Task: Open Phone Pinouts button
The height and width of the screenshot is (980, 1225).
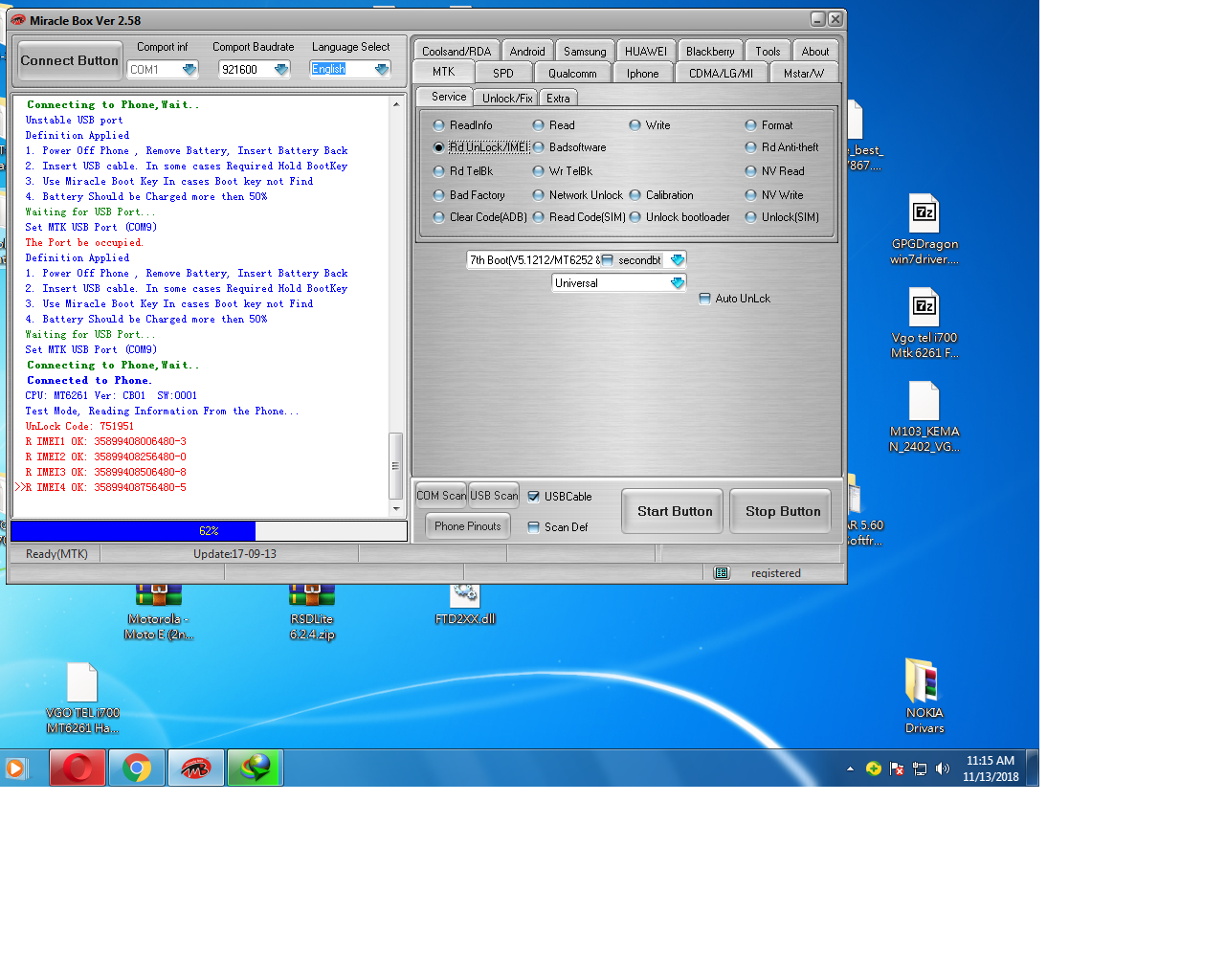Action: [x=468, y=526]
